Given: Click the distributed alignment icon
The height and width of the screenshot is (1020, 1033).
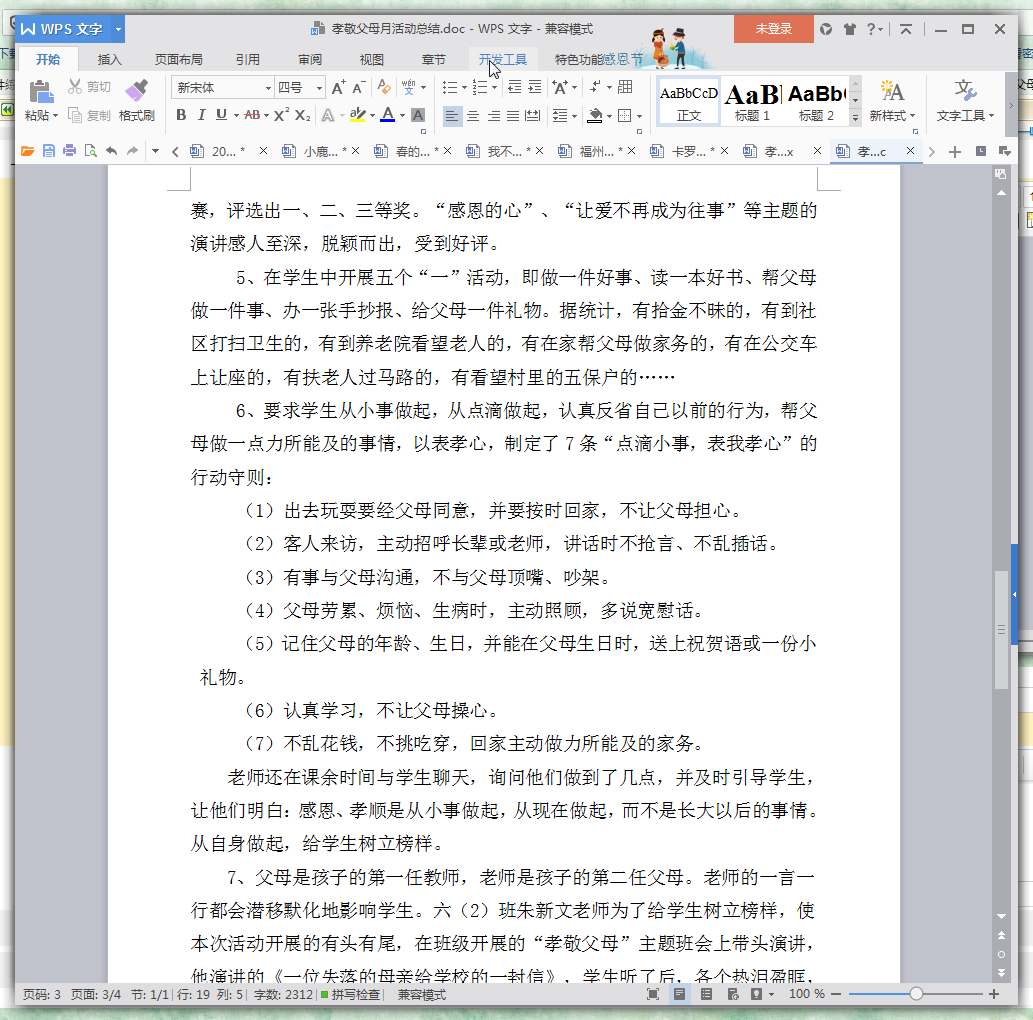Looking at the screenshot, I should click(532, 116).
